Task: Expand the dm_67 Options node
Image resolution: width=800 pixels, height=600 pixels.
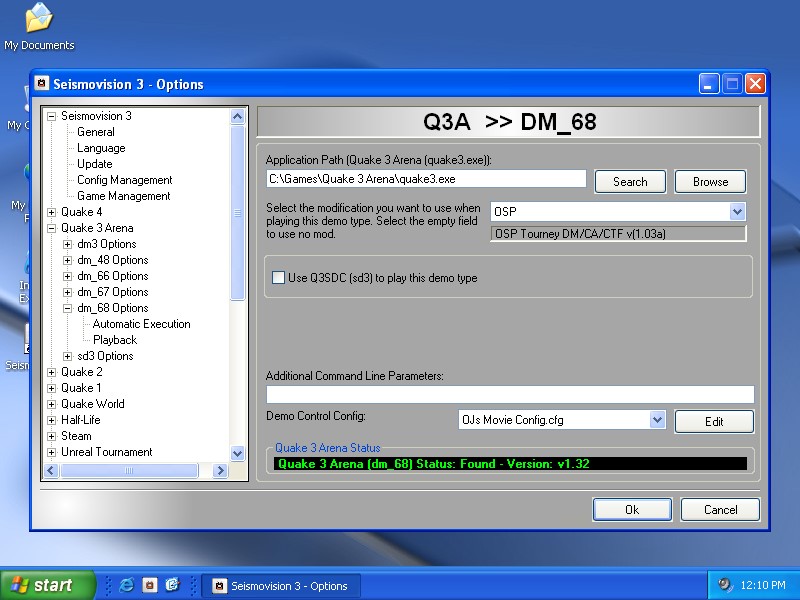Action: pyautogui.click(x=68, y=292)
